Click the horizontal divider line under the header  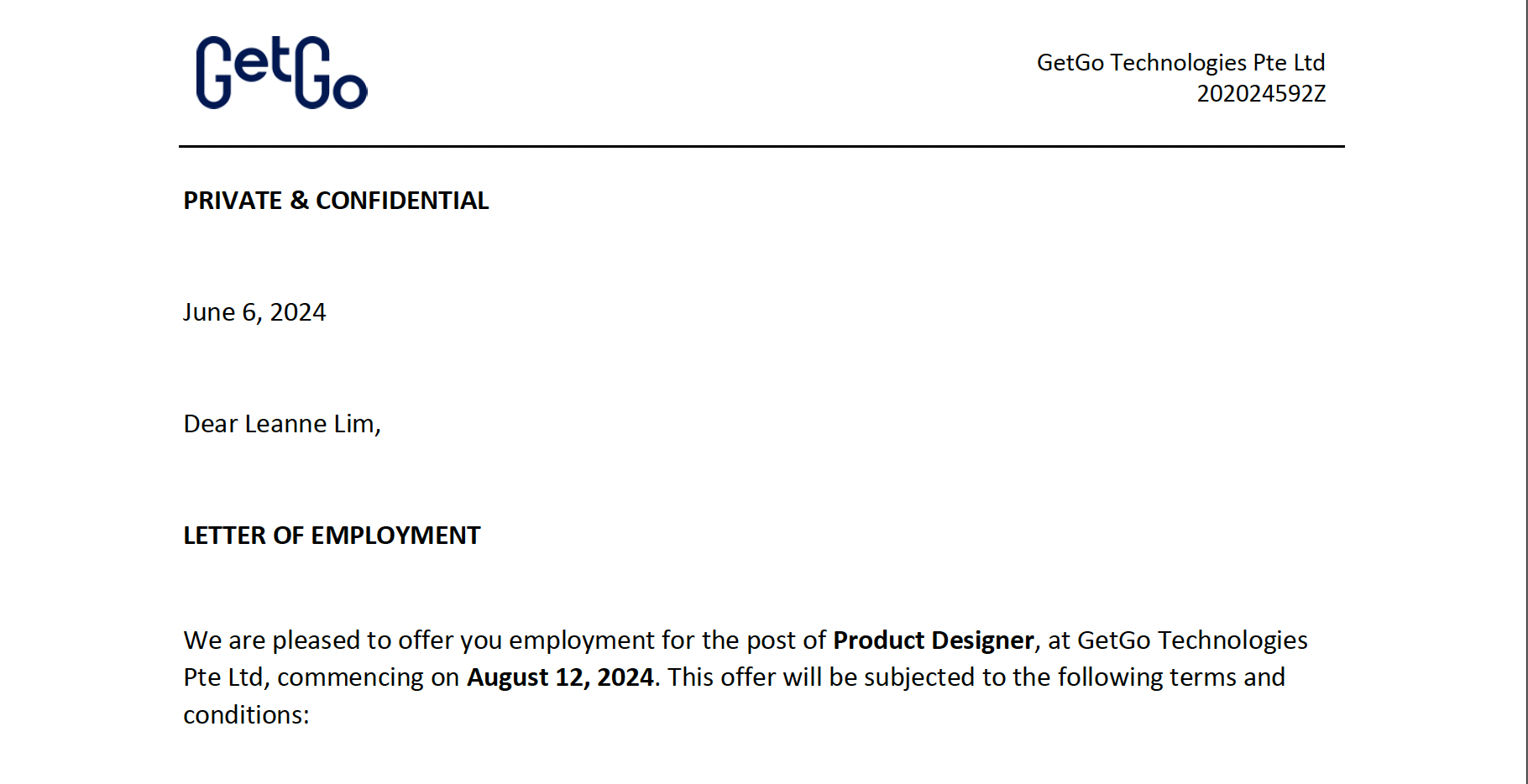click(x=761, y=146)
